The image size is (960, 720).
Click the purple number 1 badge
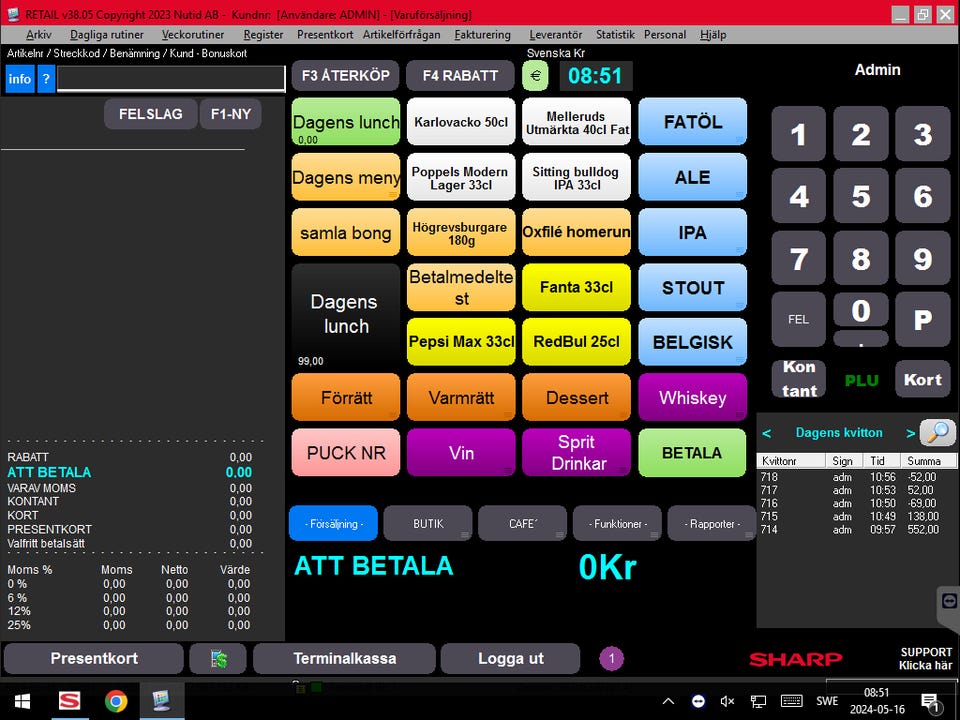[611, 658]
